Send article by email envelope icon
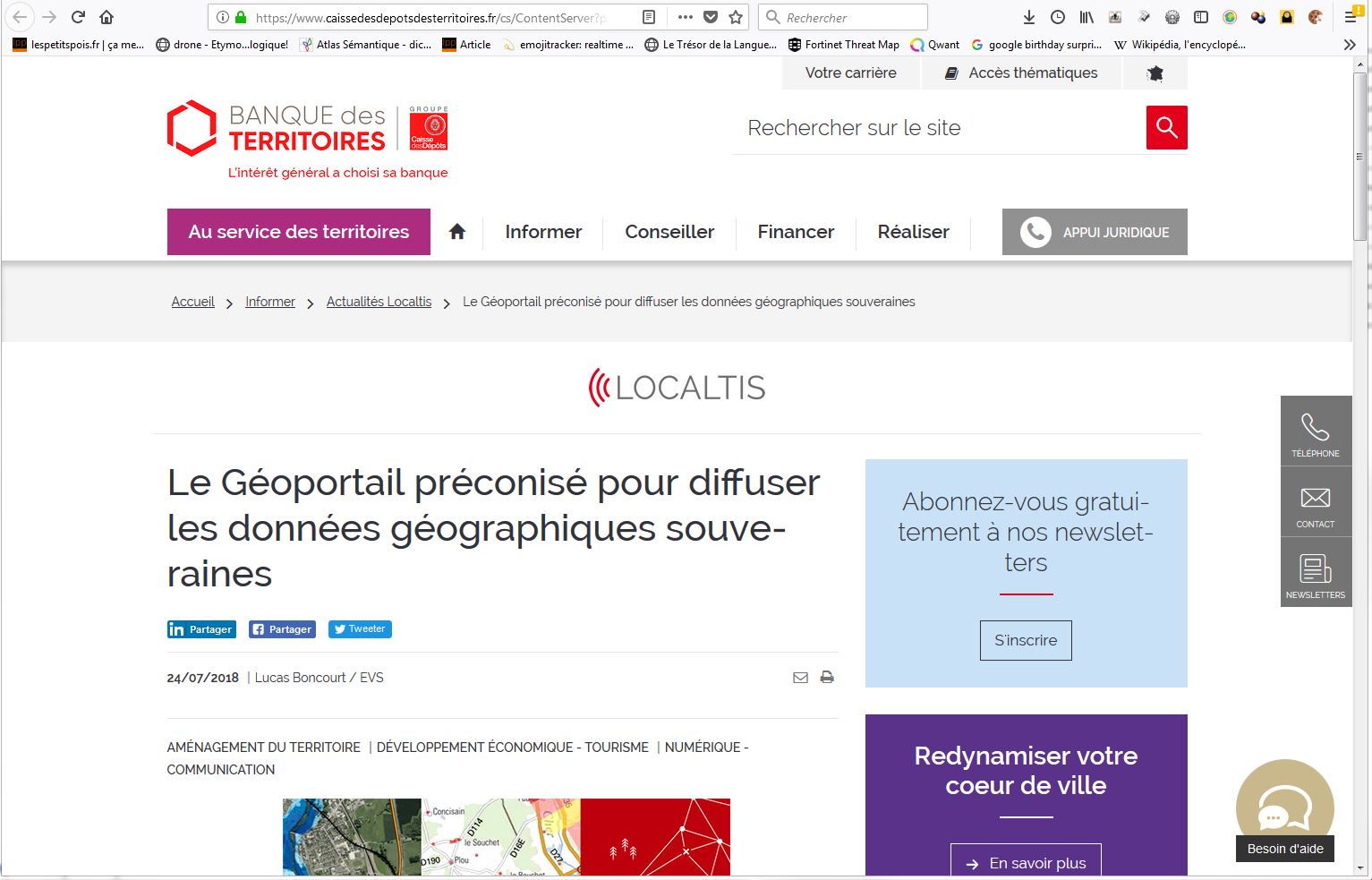The height and width of the screenshot is (880, 1372). (x=800, y=678)
